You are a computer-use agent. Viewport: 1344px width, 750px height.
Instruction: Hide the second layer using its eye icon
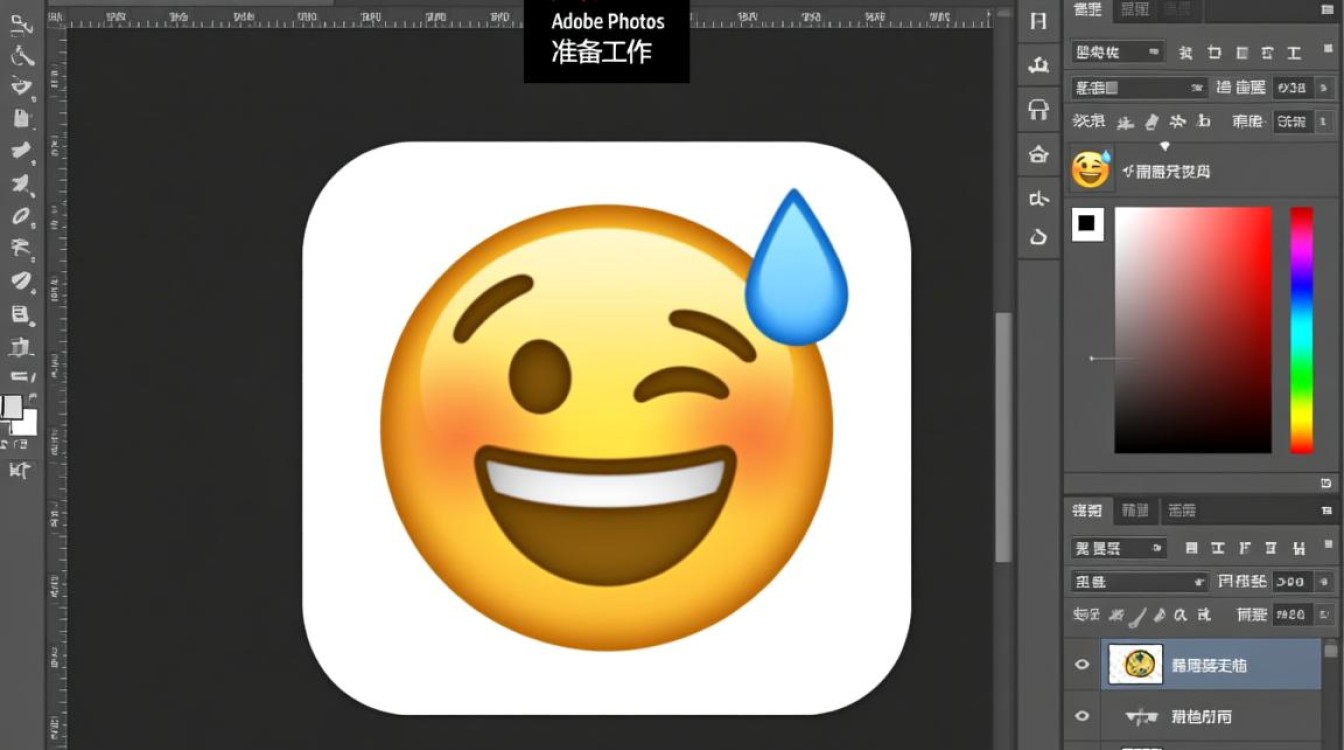coord(1081,716)
